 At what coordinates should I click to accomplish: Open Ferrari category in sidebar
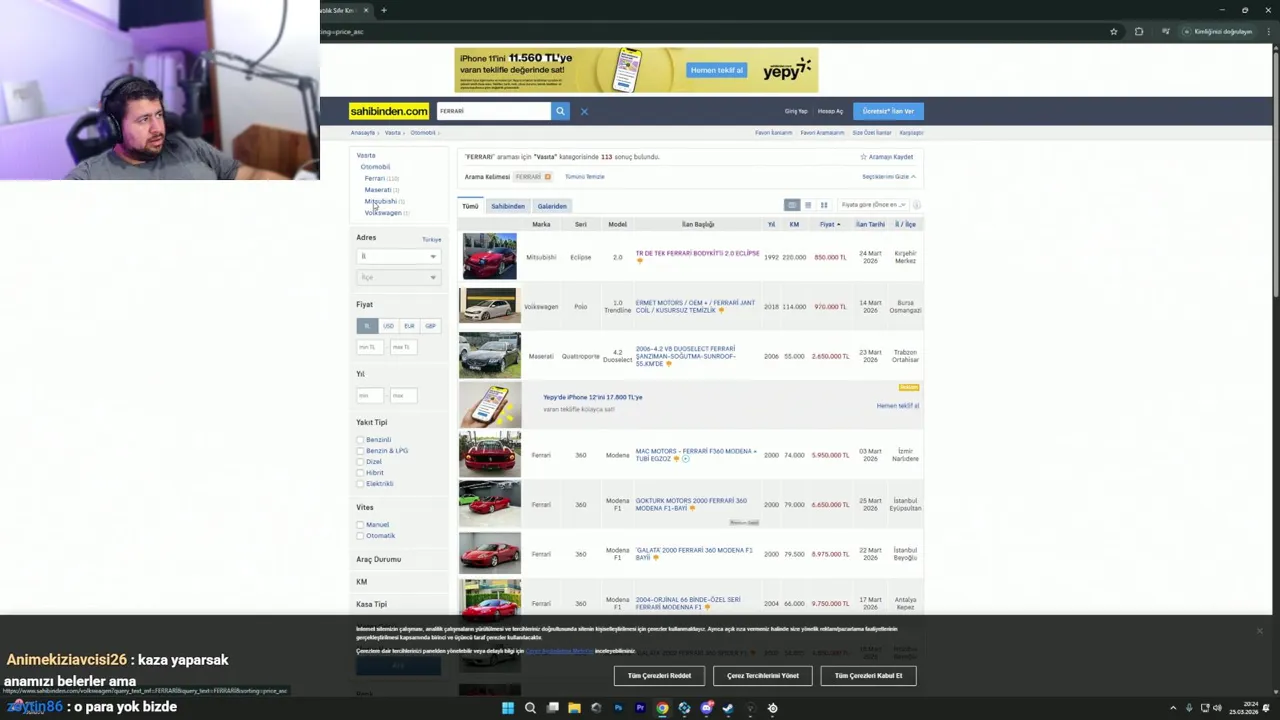tap(374, 178)
